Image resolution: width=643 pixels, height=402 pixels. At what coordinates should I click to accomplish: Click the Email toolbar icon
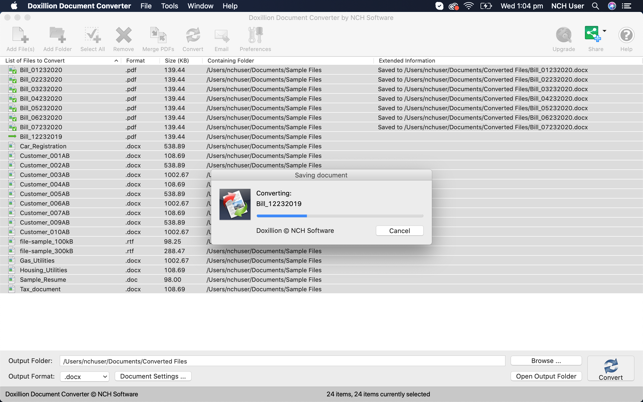click(x=221, y=35)
